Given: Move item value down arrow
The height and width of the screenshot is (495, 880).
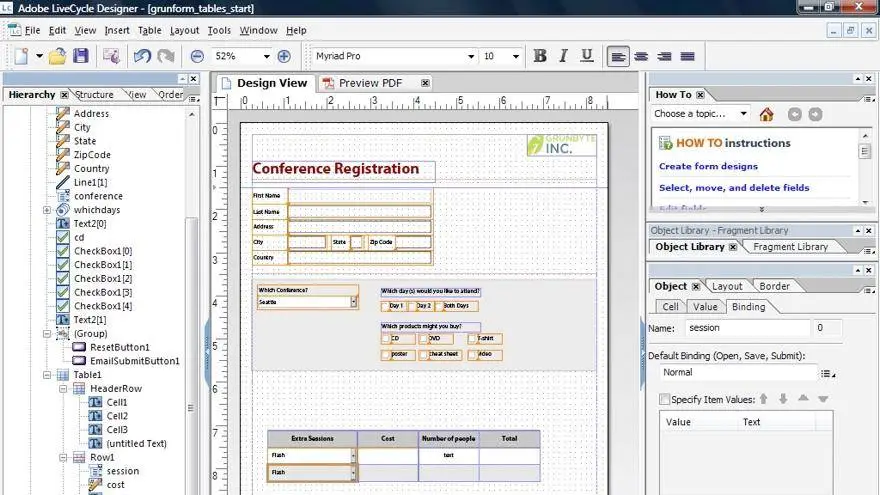Looking at the screenshot, I should tap(783, 399).
